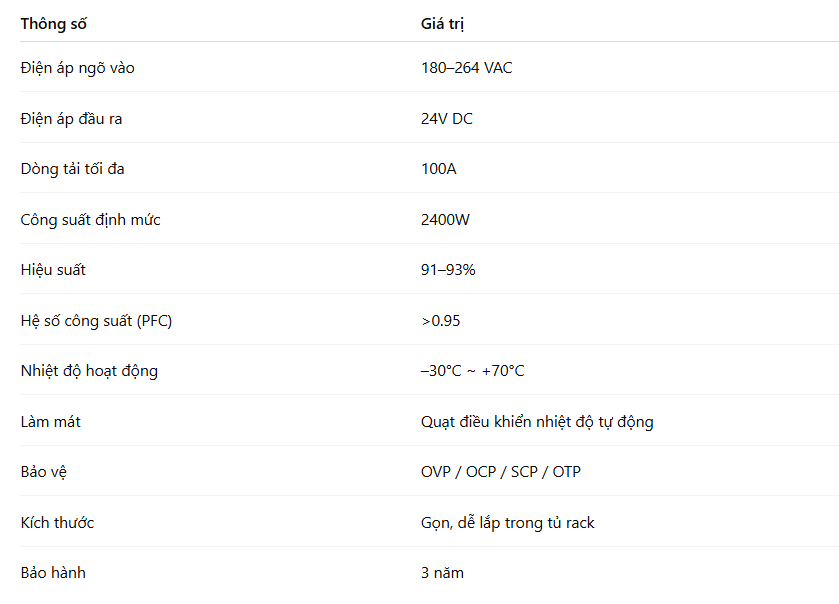This screenshot has width=839, height=604.
Task: Click "Quạt điều khiển nhiệt độ tự động" text
Action: coord(537,422)
